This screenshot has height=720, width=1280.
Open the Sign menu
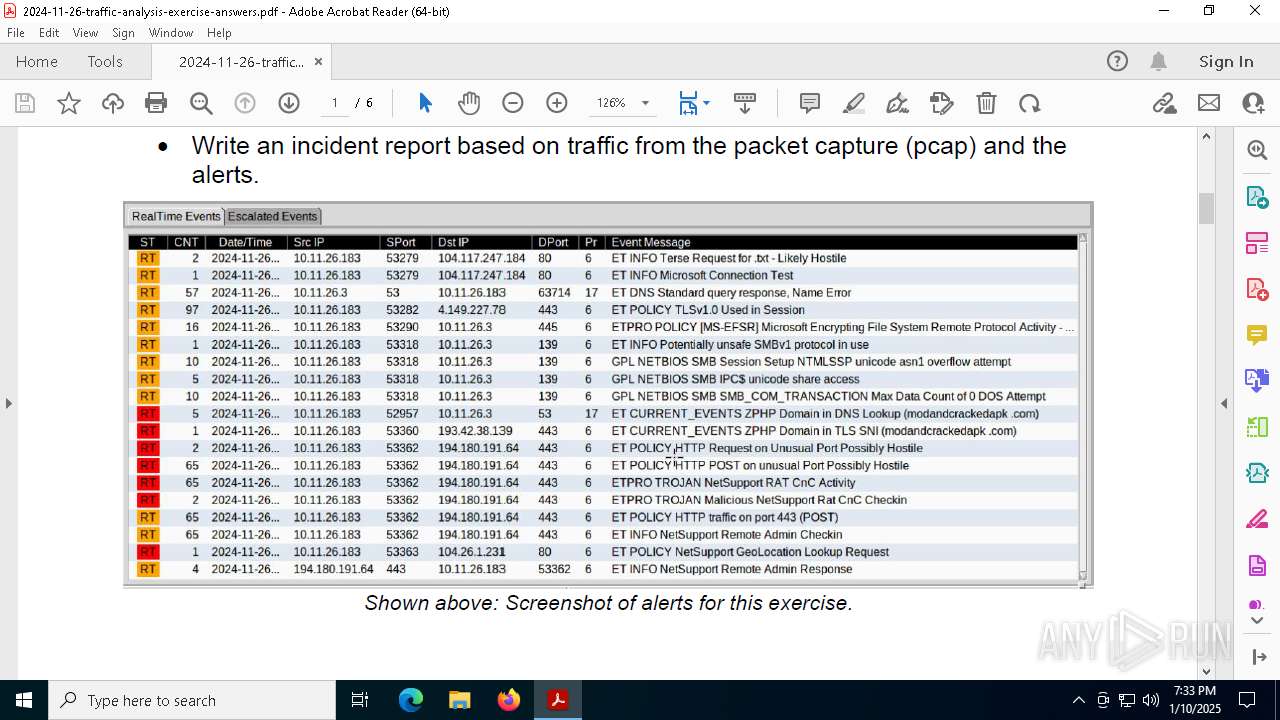click(124, 33)
